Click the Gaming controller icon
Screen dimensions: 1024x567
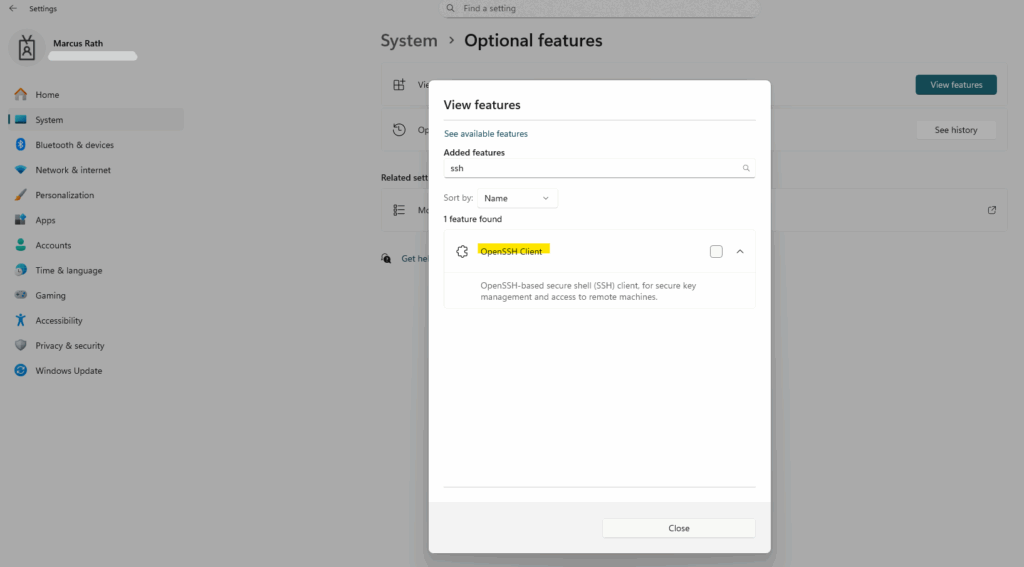coord(21,295)
